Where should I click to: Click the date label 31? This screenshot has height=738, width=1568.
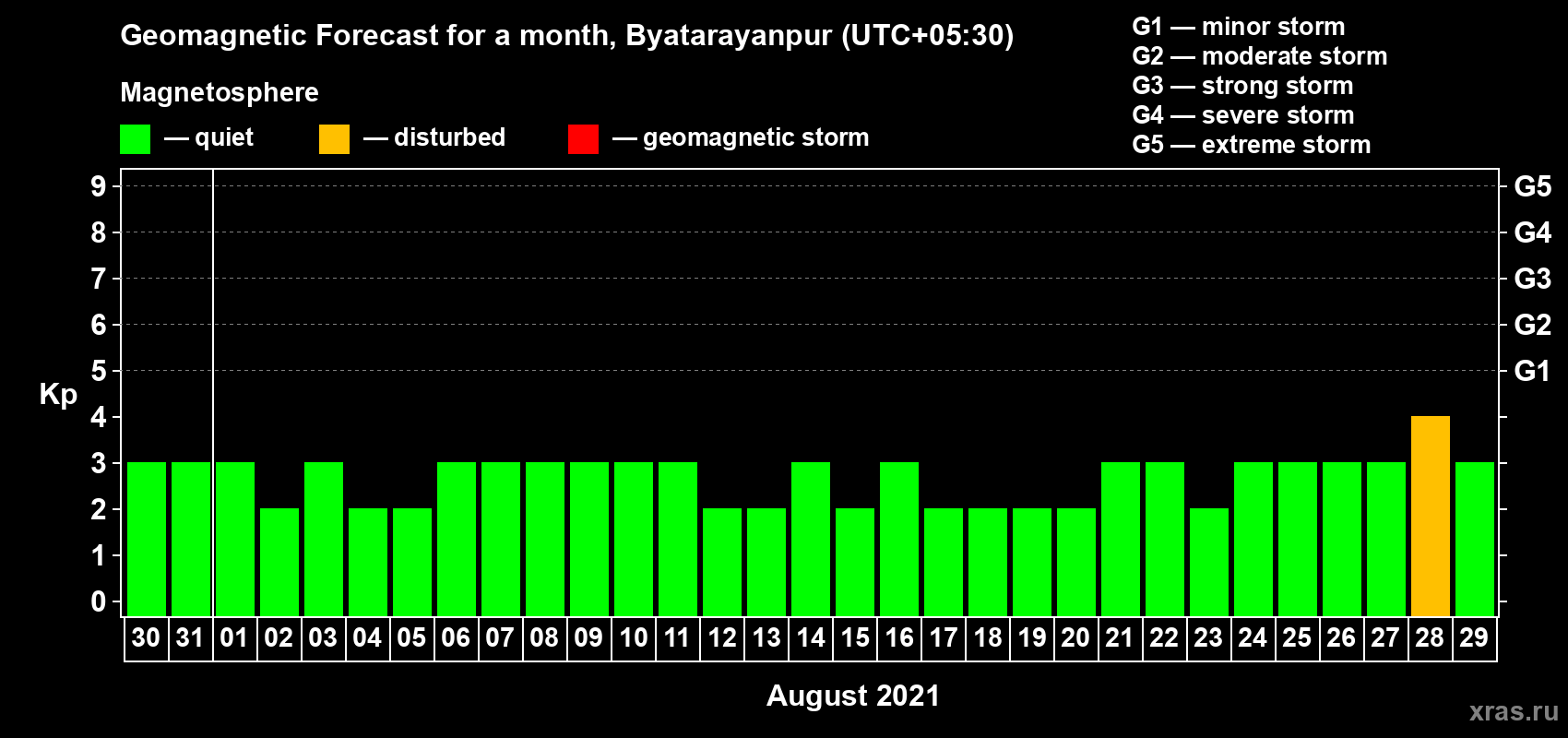[190, 638]
